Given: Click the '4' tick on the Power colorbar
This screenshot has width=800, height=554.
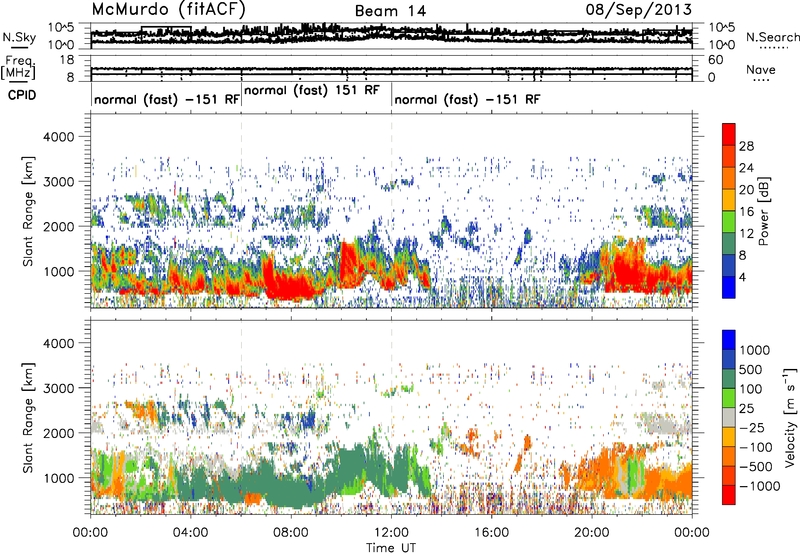Looking at the screenshot, I should 743,277.
